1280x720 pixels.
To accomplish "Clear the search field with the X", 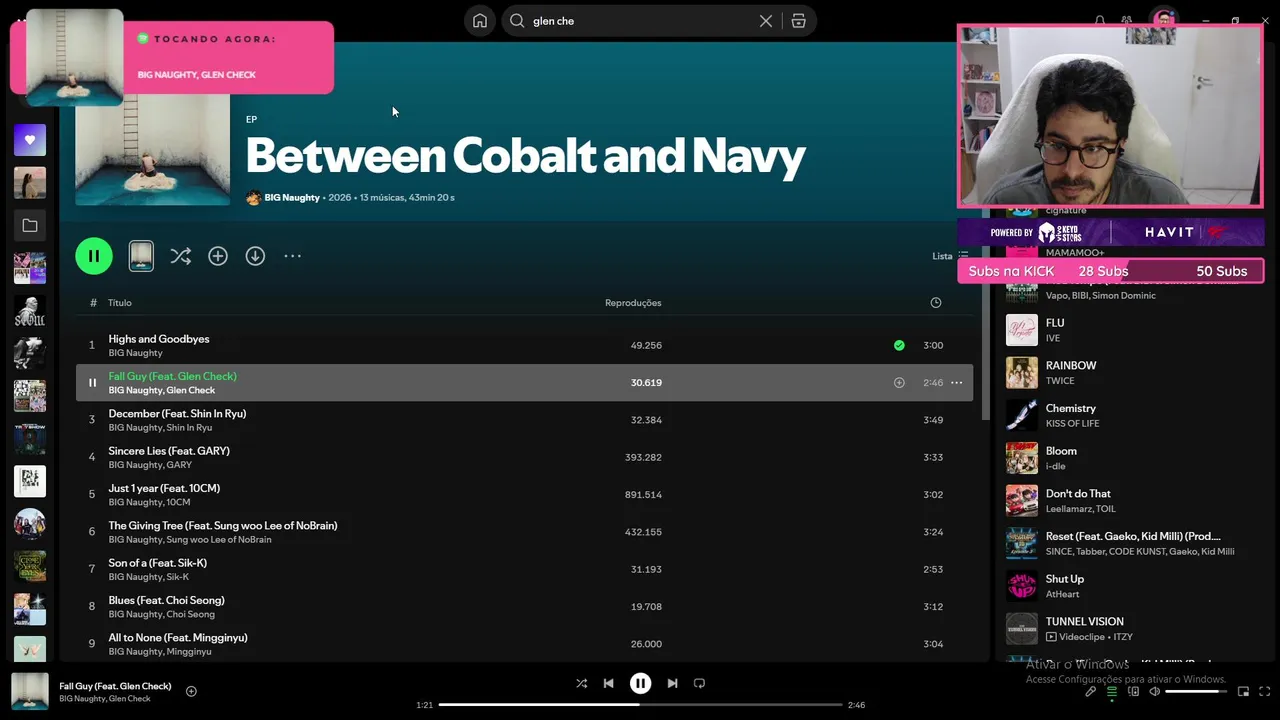I will 766,21.
